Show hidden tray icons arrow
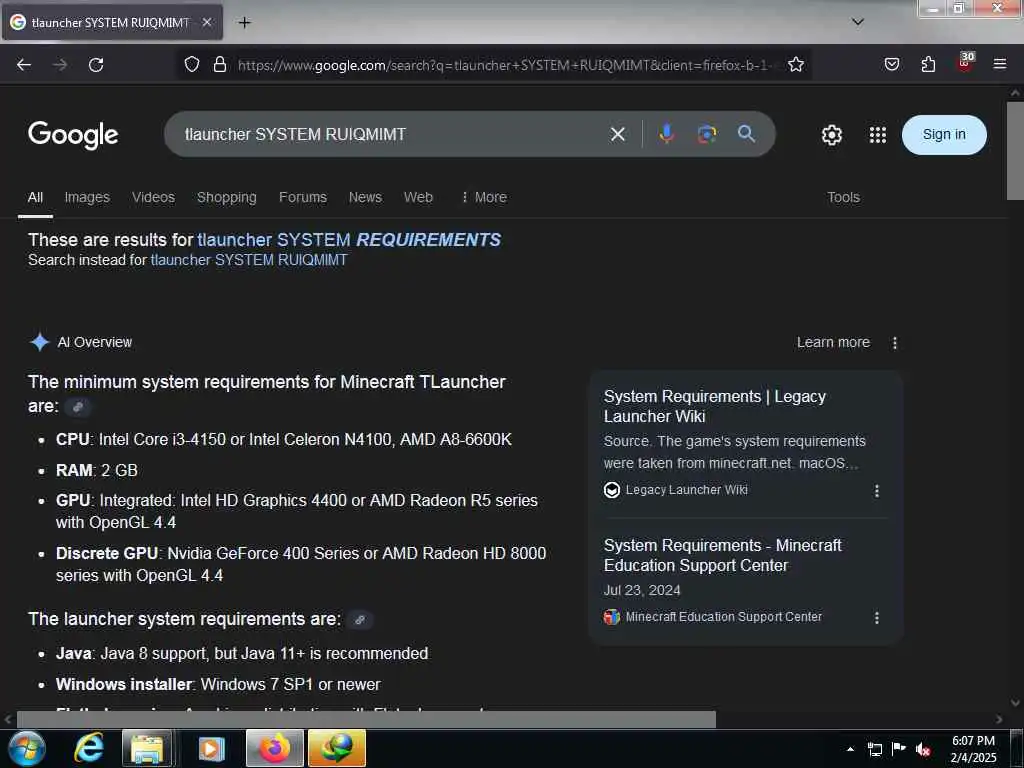 (850, 749)
